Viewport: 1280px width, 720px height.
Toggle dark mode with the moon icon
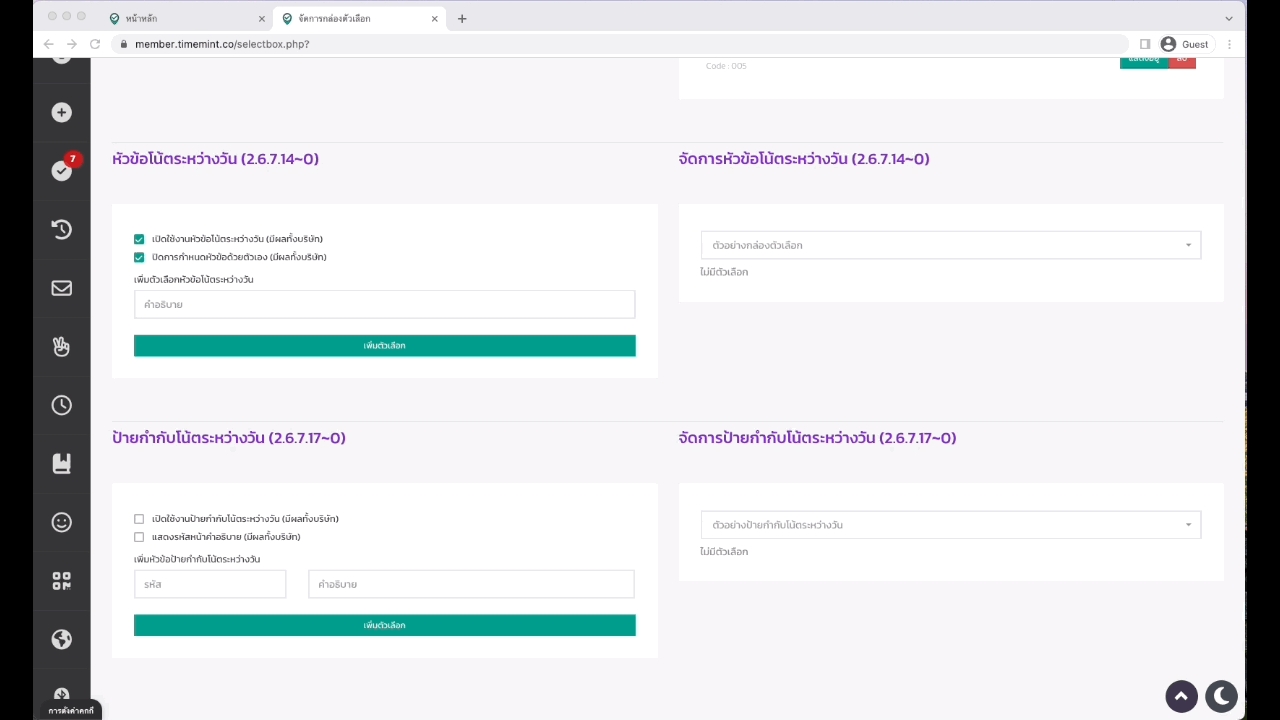click(x=1221, y=696)
